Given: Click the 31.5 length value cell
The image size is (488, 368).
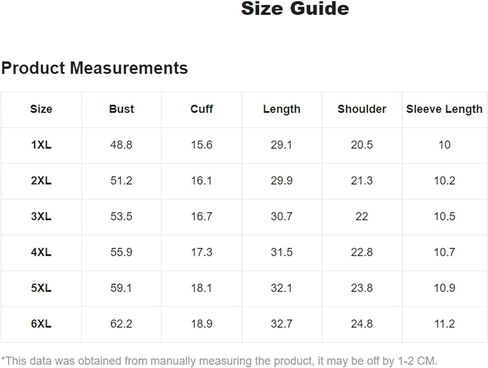Looking at the screenshot, I should click(x=282, y=252).
